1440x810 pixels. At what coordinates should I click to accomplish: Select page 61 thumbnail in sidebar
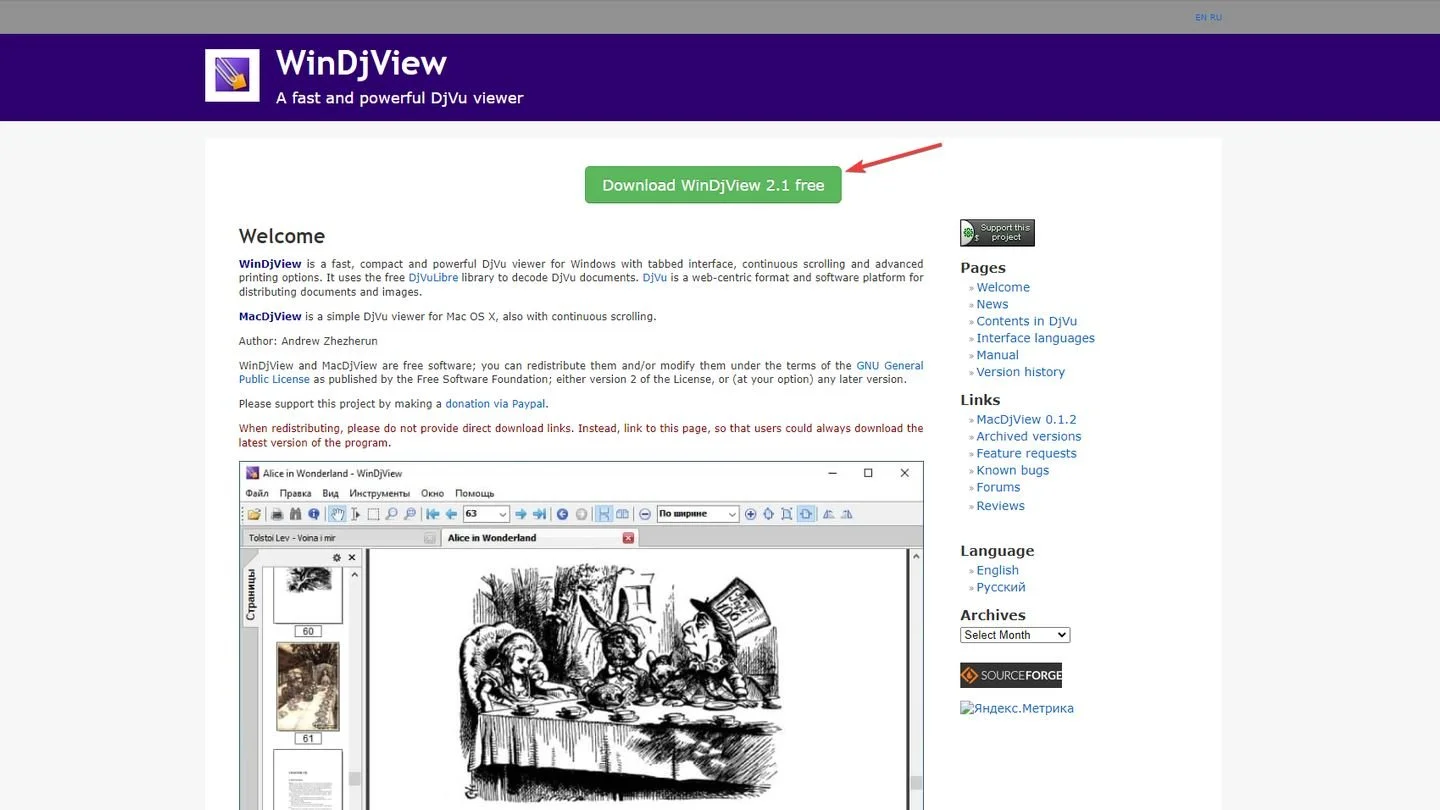pyautogui.click(x=307, y=687)
